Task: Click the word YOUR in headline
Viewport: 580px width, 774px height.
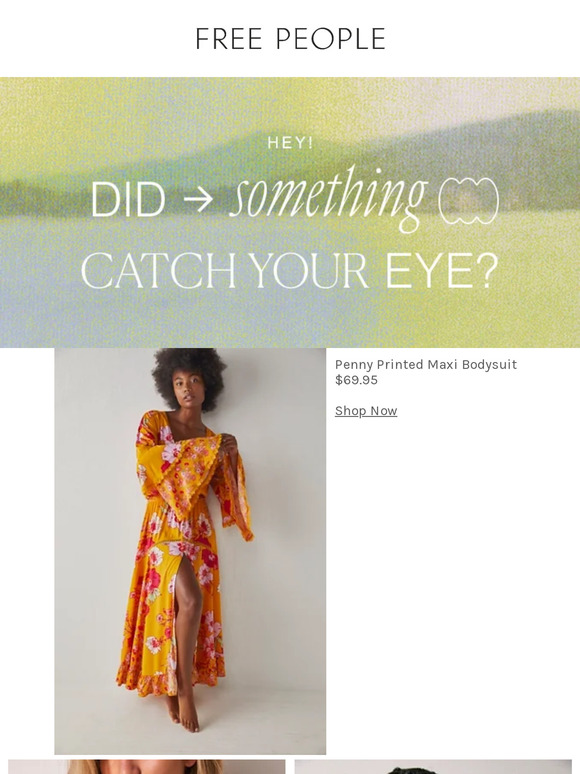Action: pos(308,271)
